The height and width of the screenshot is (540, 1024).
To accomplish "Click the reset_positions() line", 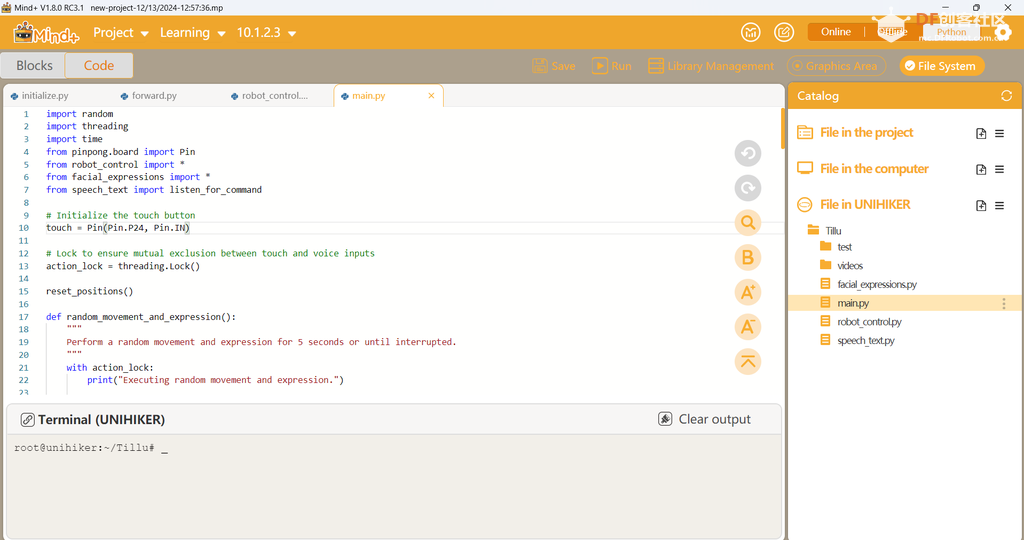I will [89, 291].
